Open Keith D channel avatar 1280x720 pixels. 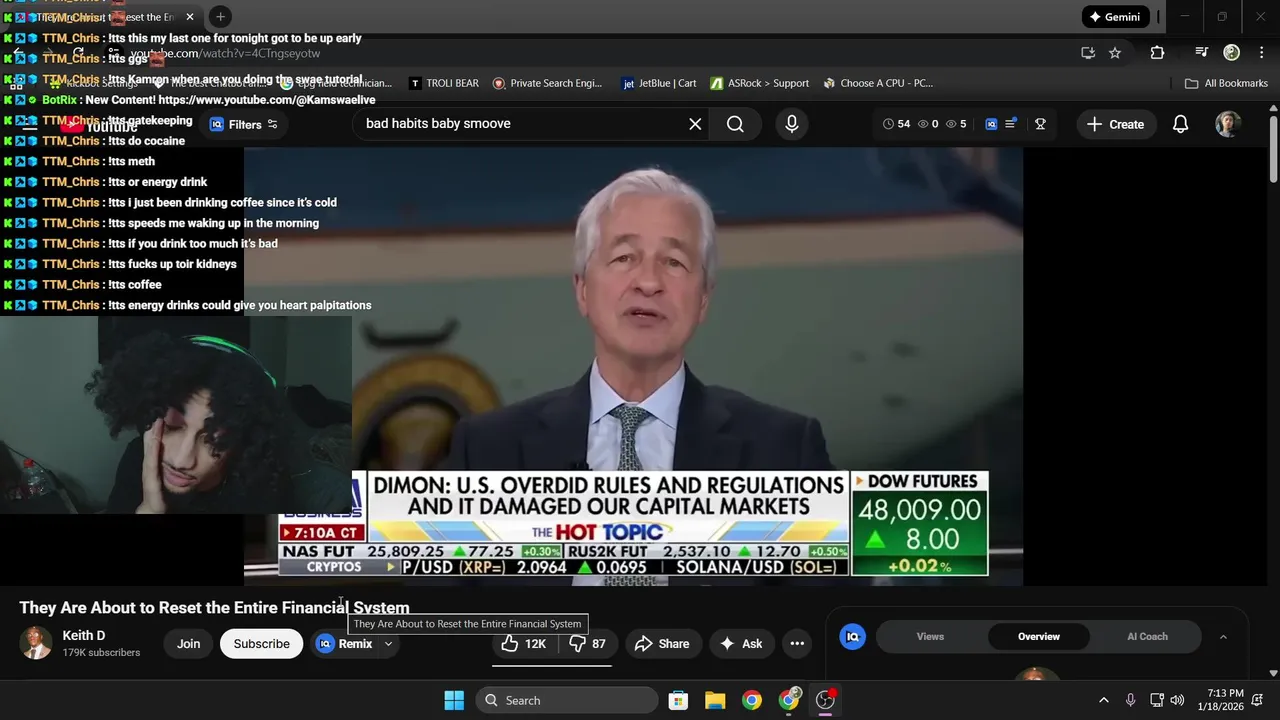(36, 643)
